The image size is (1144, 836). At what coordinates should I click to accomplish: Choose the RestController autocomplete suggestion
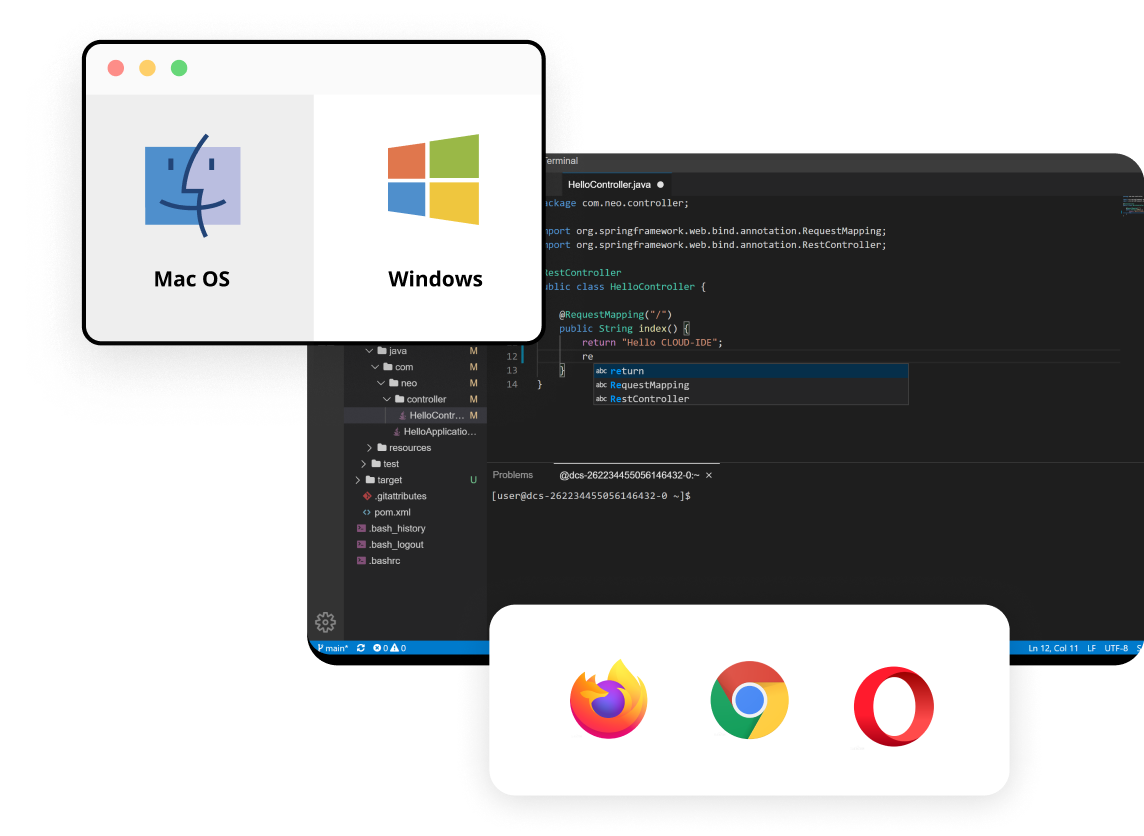[x=751, y=398]
